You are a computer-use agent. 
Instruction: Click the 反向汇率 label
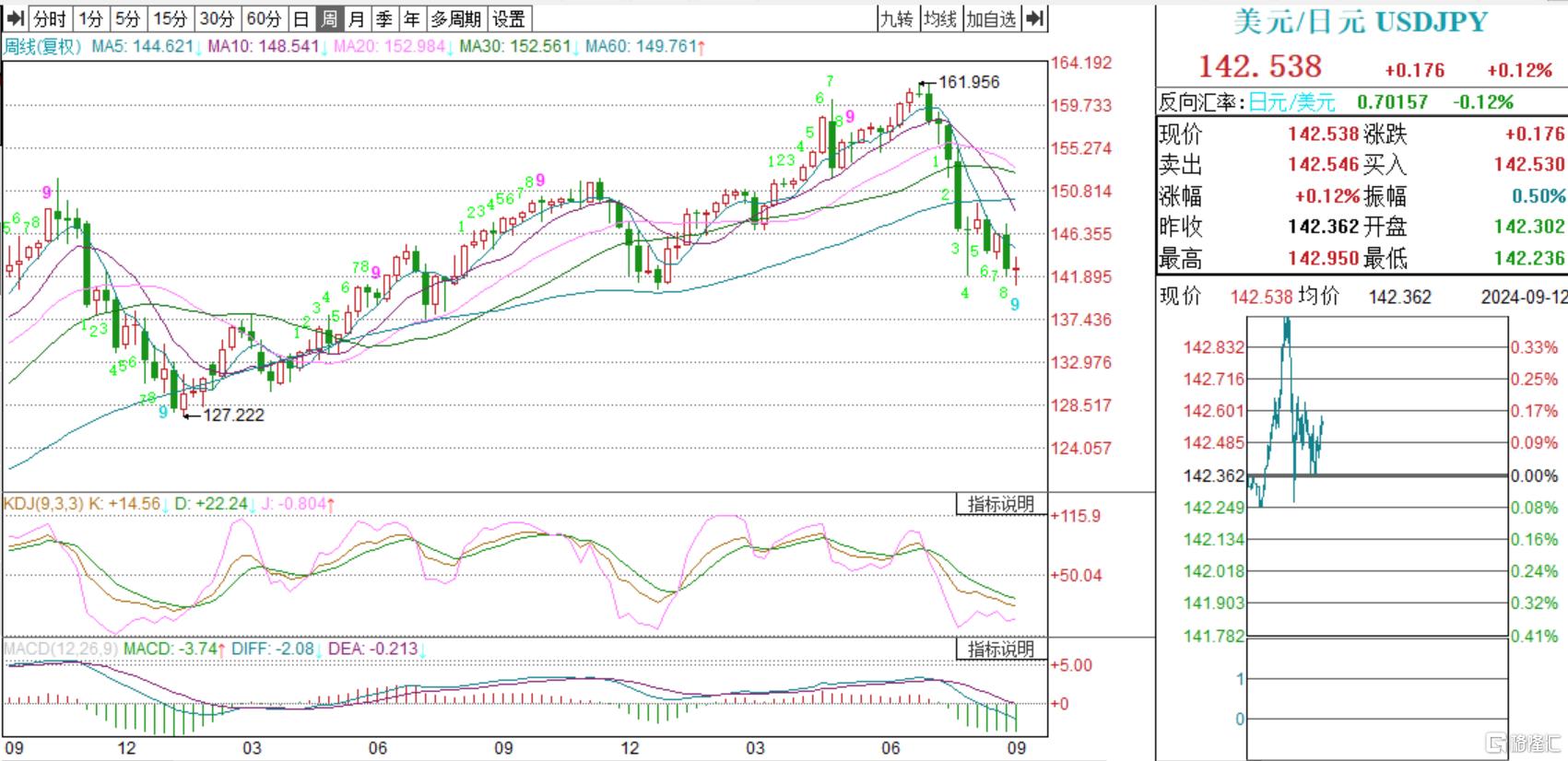(1202, 102)
